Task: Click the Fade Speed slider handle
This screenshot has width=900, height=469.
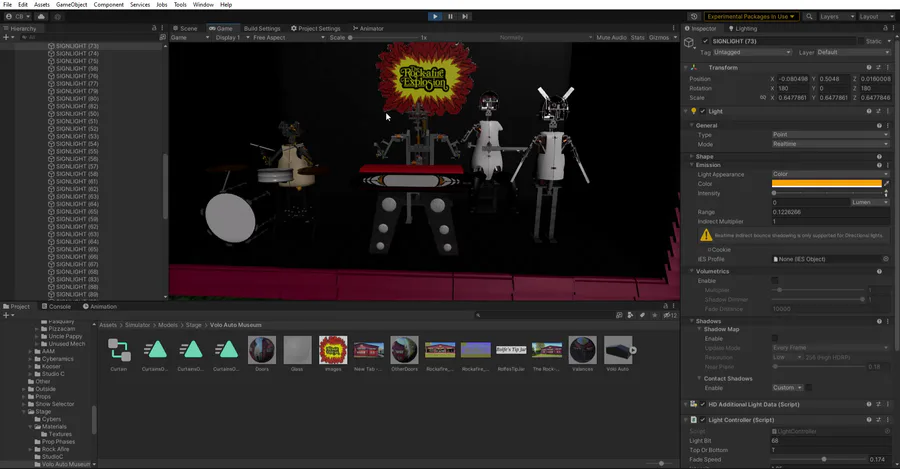Action: click(x=824, y=459)
